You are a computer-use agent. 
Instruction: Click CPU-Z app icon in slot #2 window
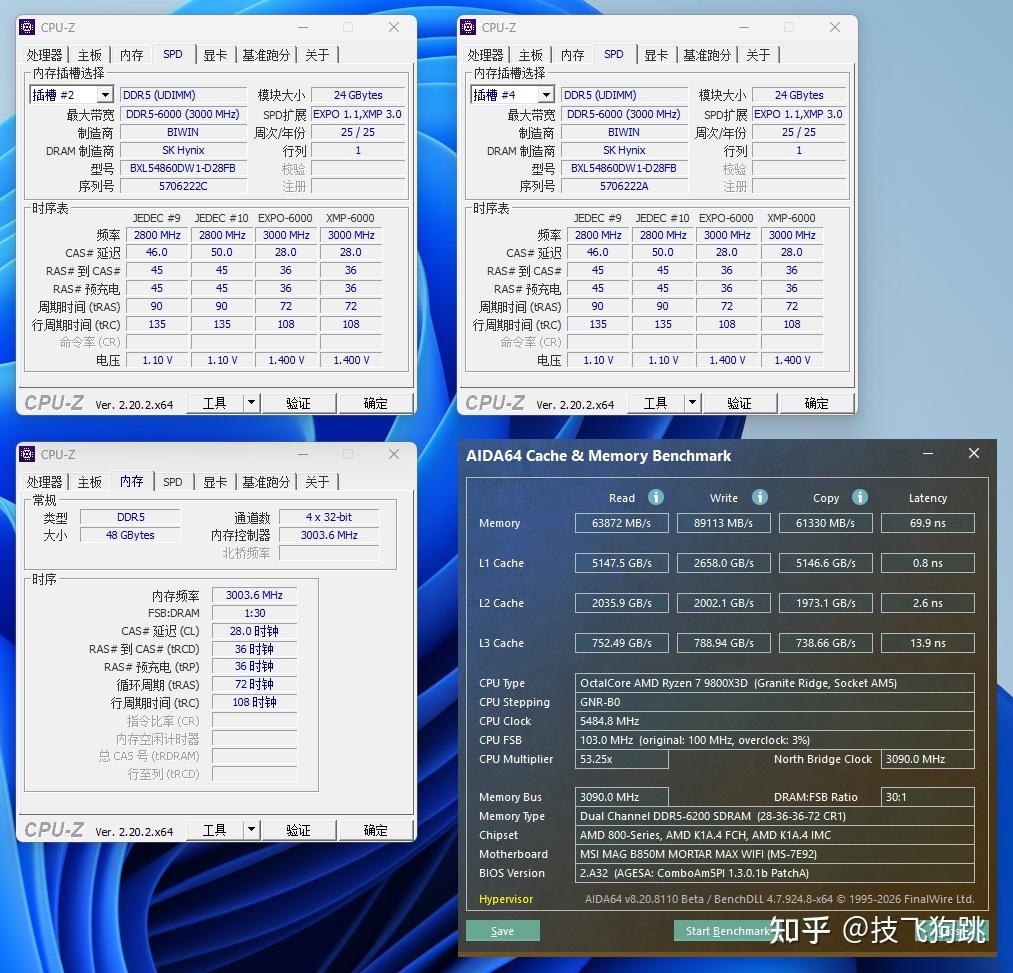[x=27, y=27]
